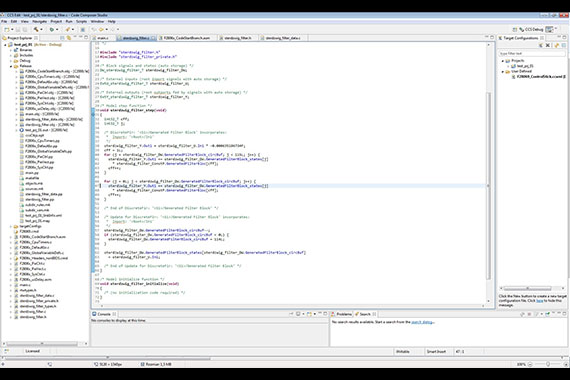Image resolution: width=570 pixels, height=380 pixels.
Task: Select the Search tab
Action: pos(365,314)
